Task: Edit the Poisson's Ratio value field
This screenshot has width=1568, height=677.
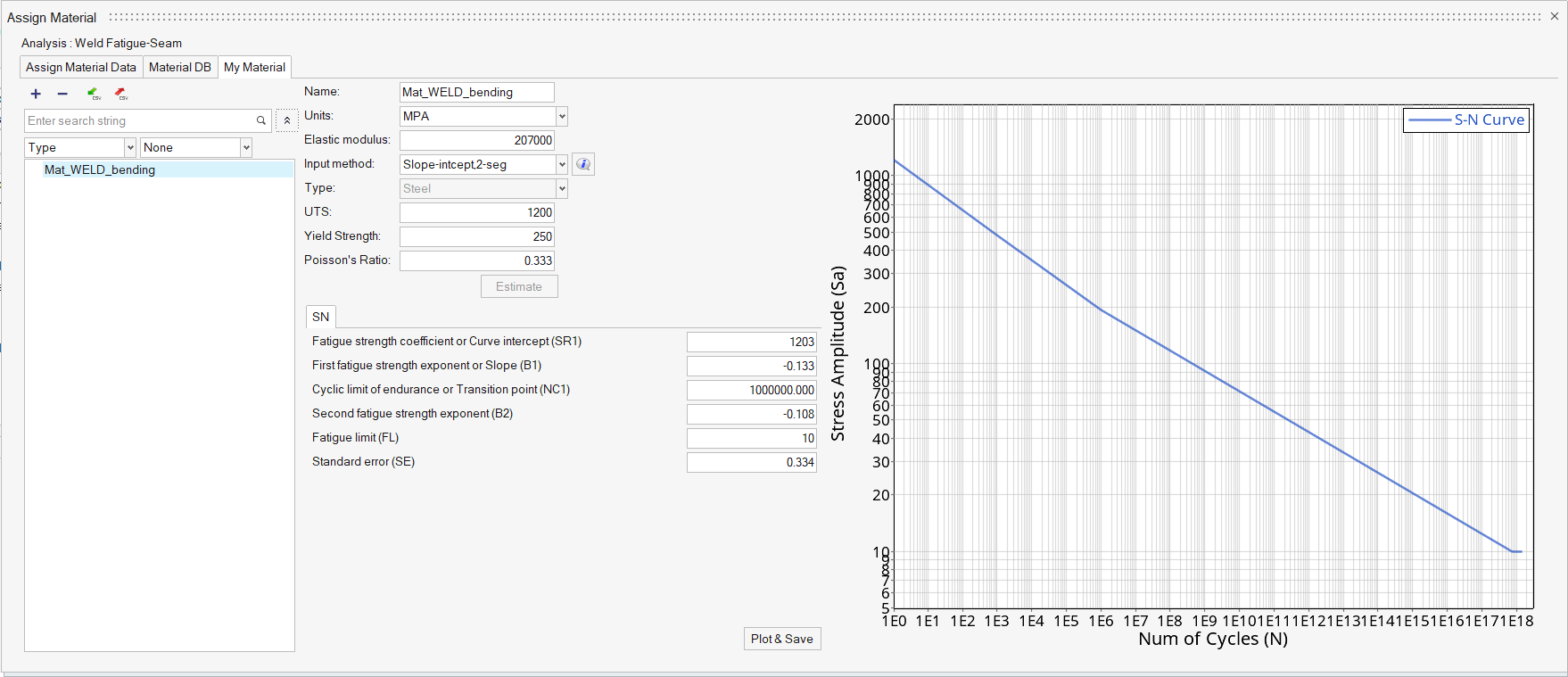Action: pyautogui.click(x=477, y=260)
